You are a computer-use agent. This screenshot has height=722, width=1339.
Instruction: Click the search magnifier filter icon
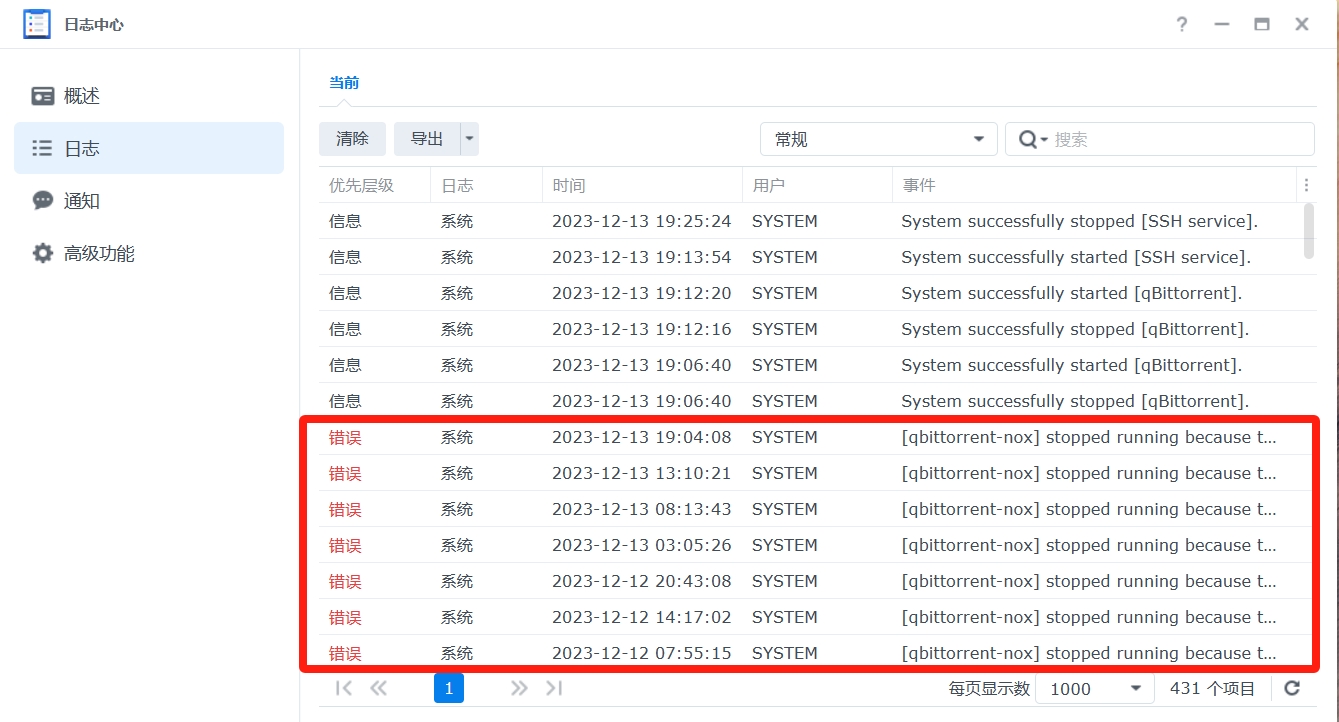pos(1032,140)
